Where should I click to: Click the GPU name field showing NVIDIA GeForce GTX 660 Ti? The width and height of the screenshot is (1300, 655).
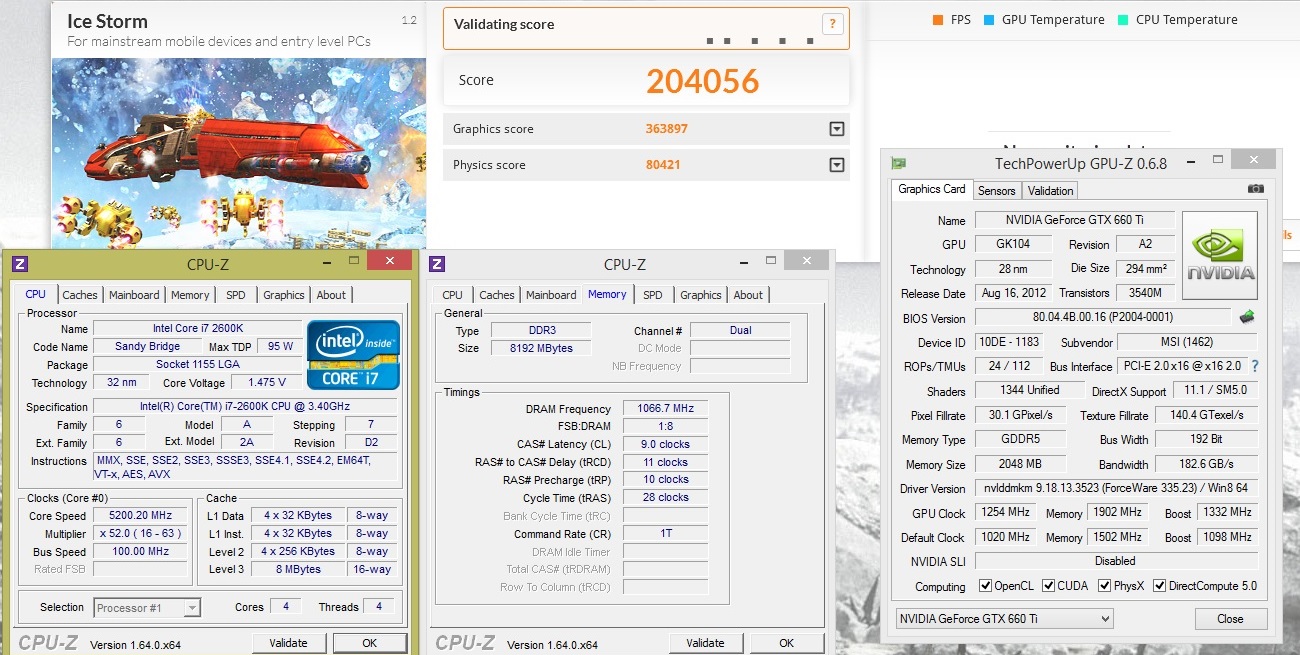(1074, 220)
